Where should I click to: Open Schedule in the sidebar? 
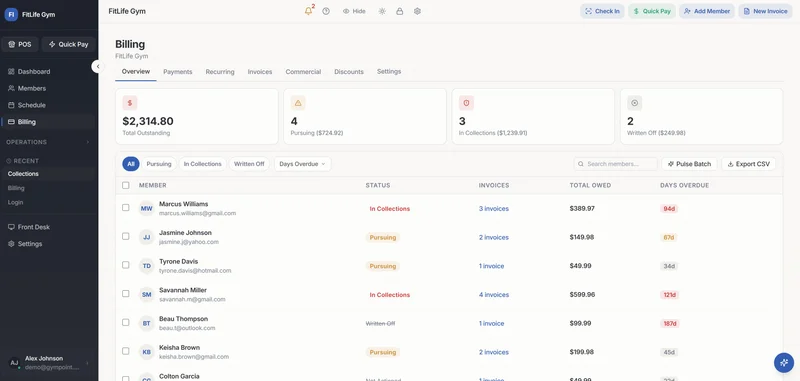point(49,105)
